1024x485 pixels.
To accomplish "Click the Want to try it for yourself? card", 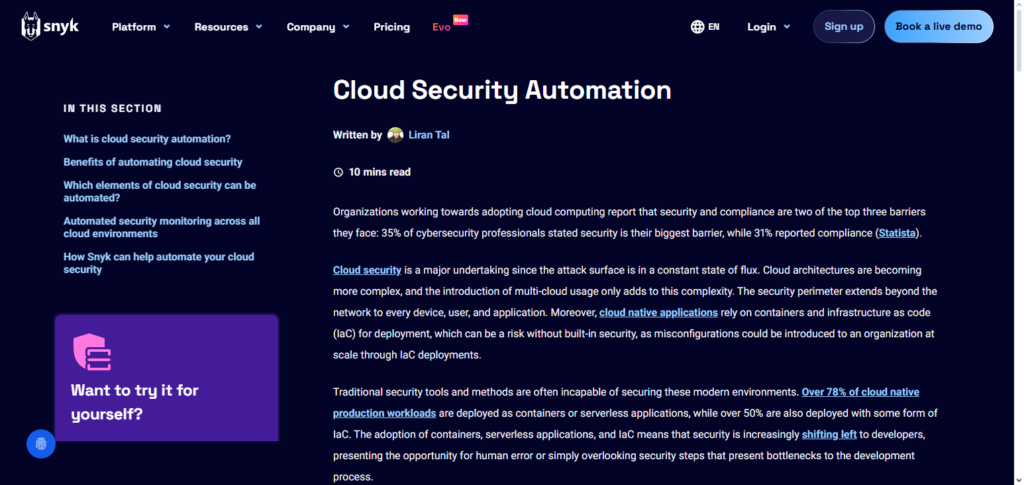I will [x=167, y=378].
